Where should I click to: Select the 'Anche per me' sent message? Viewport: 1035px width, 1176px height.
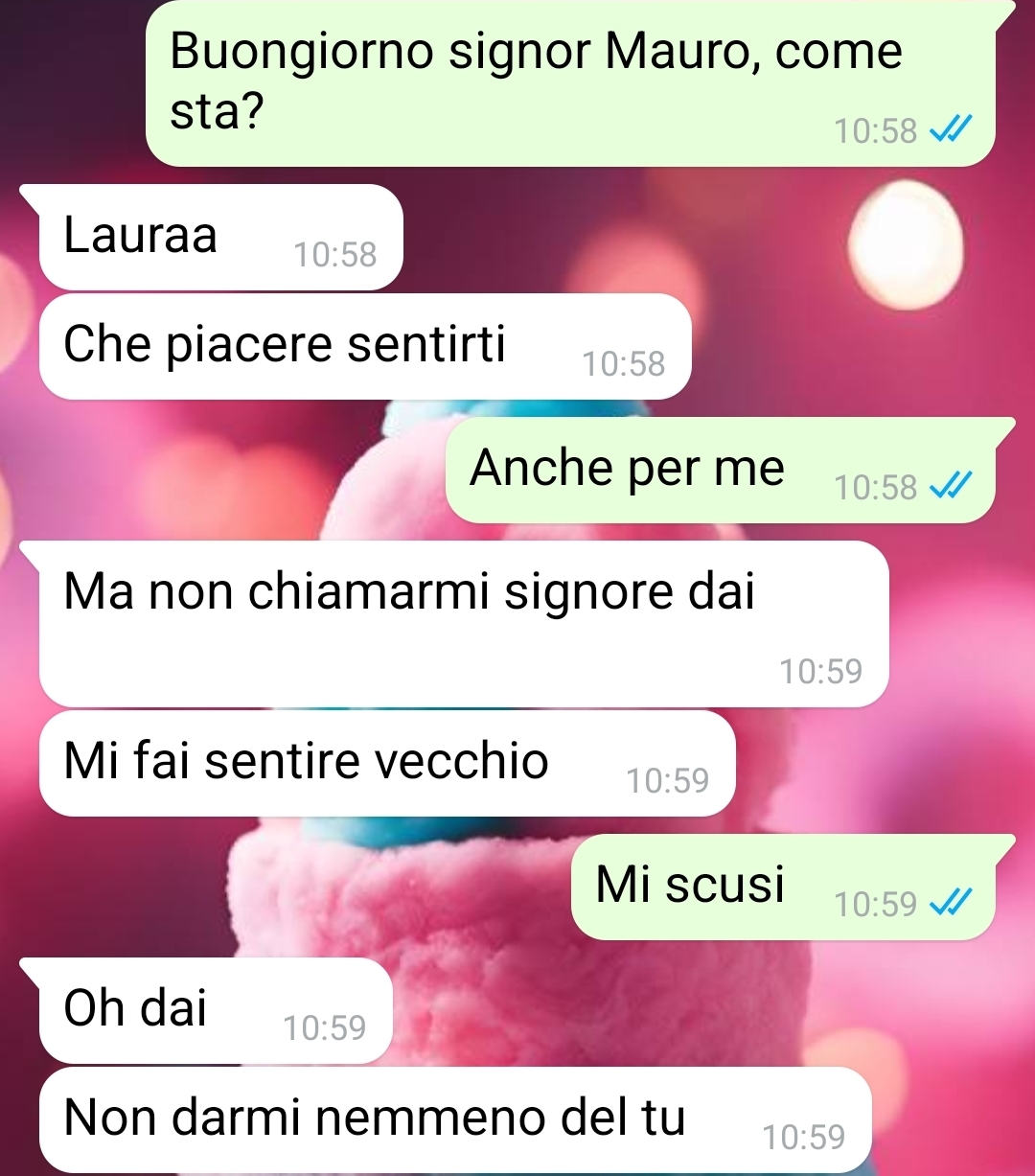[730, 470]
